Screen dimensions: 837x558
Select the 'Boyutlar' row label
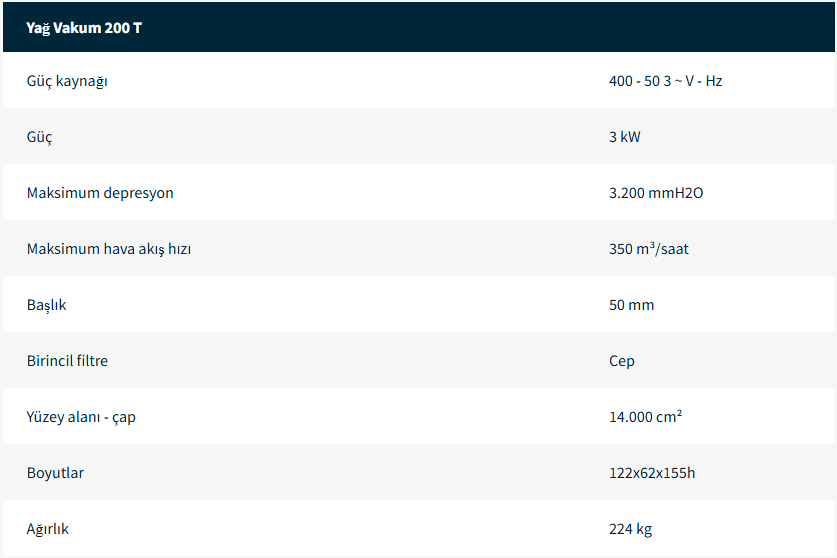[x=55, y=473]
